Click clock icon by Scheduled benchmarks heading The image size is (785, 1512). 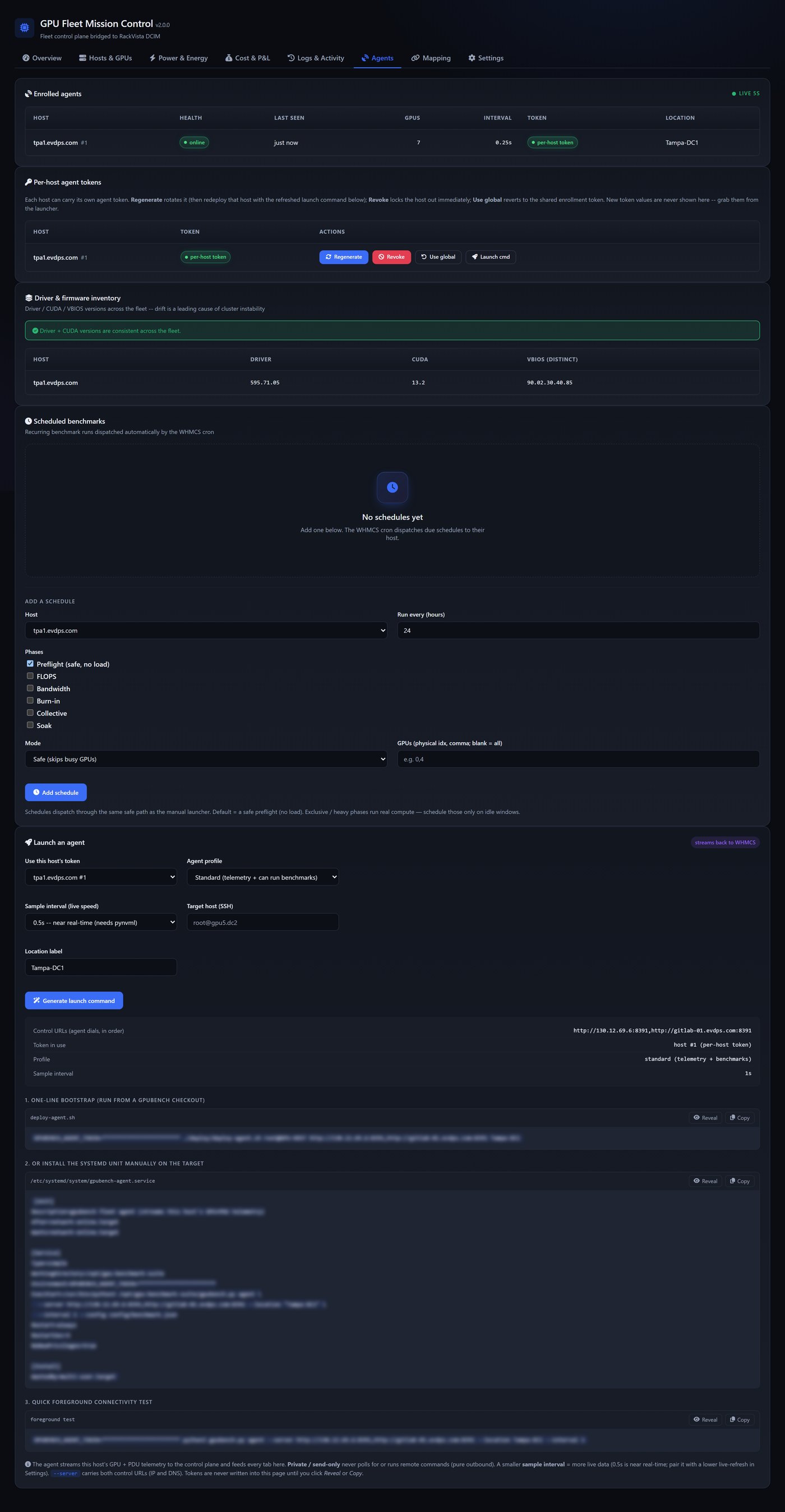coord(28,421)
